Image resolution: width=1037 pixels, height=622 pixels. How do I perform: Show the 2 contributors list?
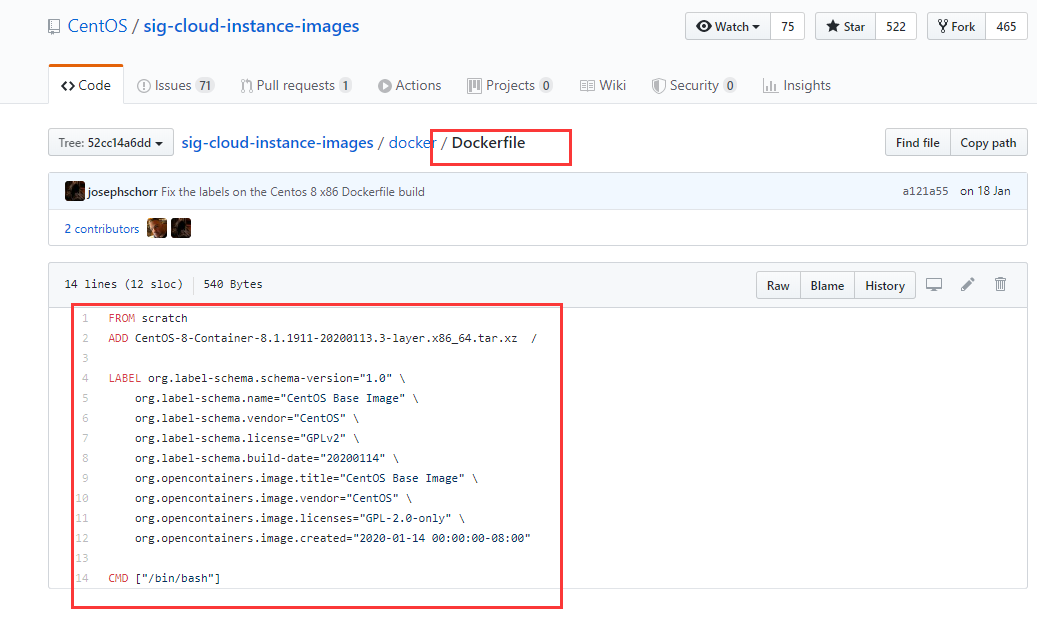coord(102,229)
